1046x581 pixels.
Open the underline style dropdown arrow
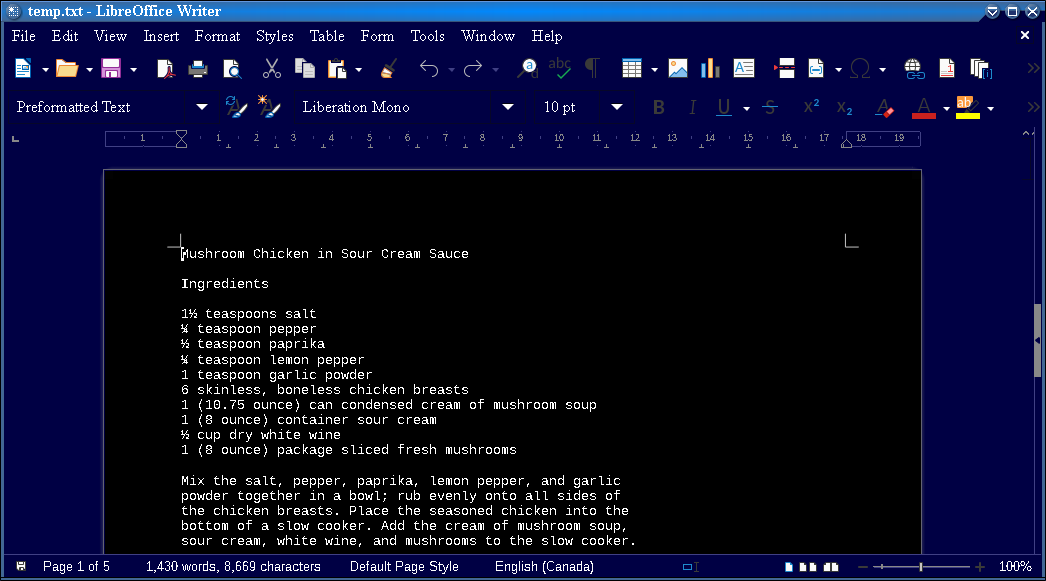click(746, 108)
